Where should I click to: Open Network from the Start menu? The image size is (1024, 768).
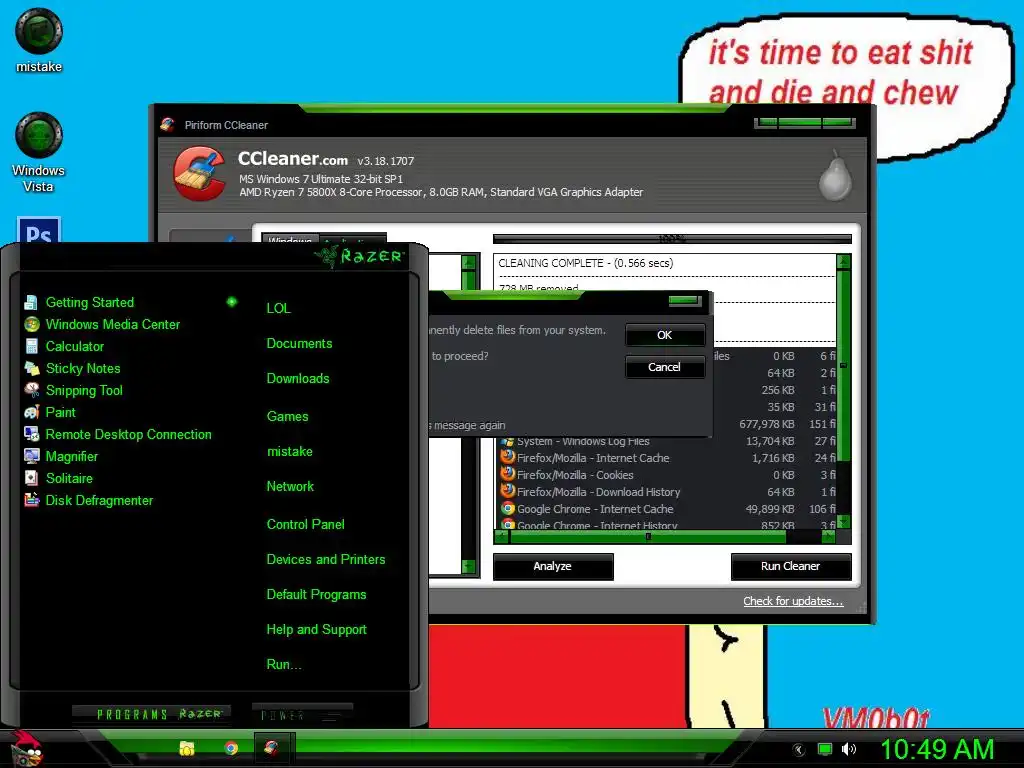pyautogui.click(x=290, y=487)
